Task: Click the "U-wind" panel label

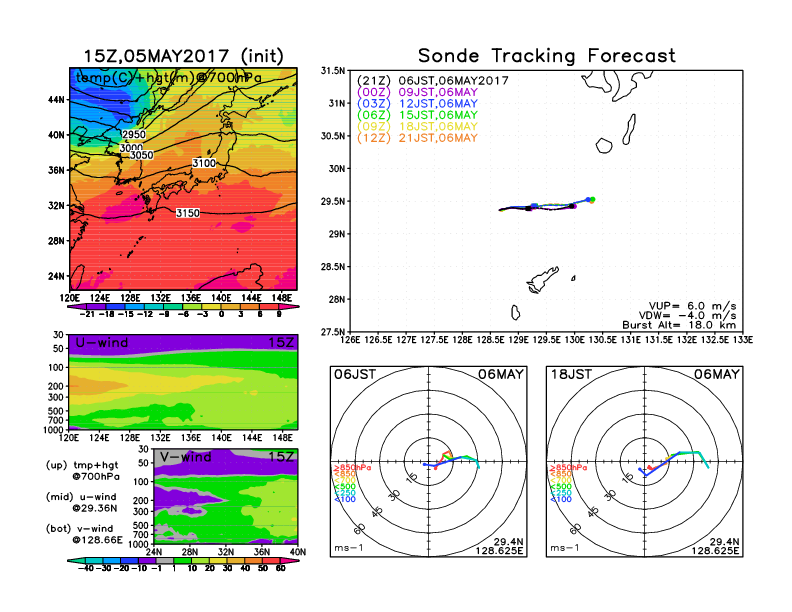Action: (x=102, y=343)
